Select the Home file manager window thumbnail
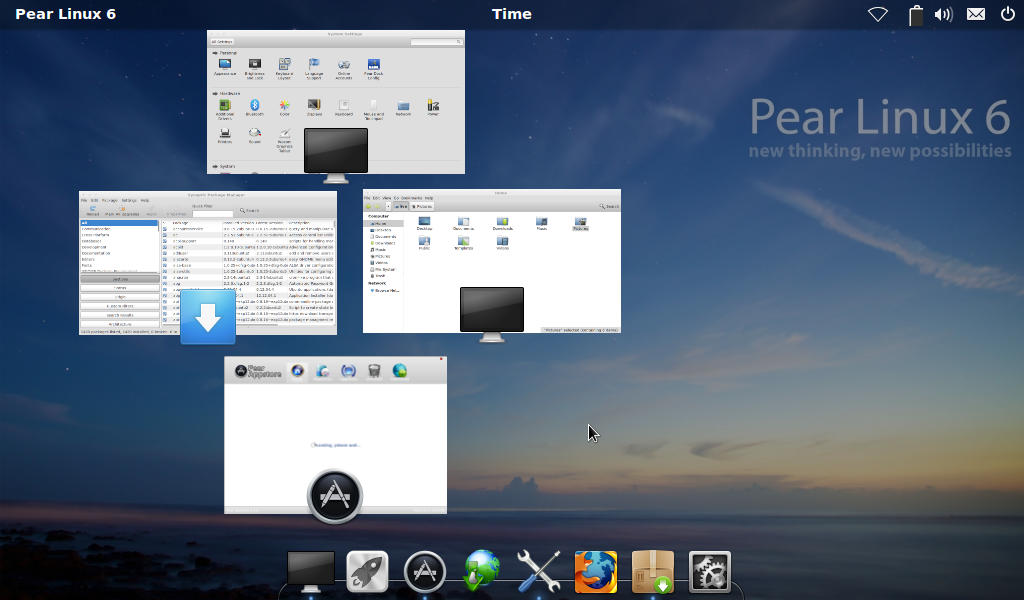 point(492,261)
